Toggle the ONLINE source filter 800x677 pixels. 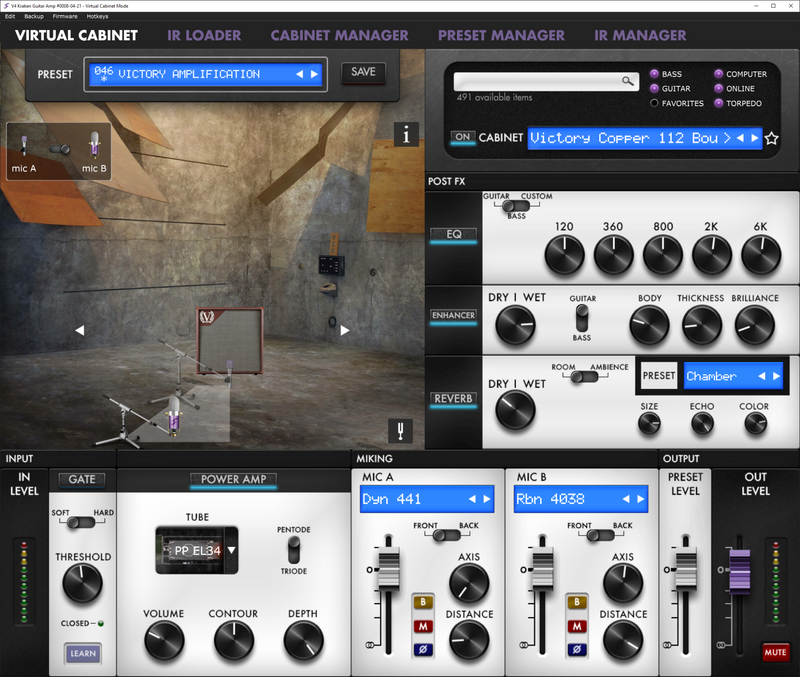pyautogui.click(x=718, y=88)
